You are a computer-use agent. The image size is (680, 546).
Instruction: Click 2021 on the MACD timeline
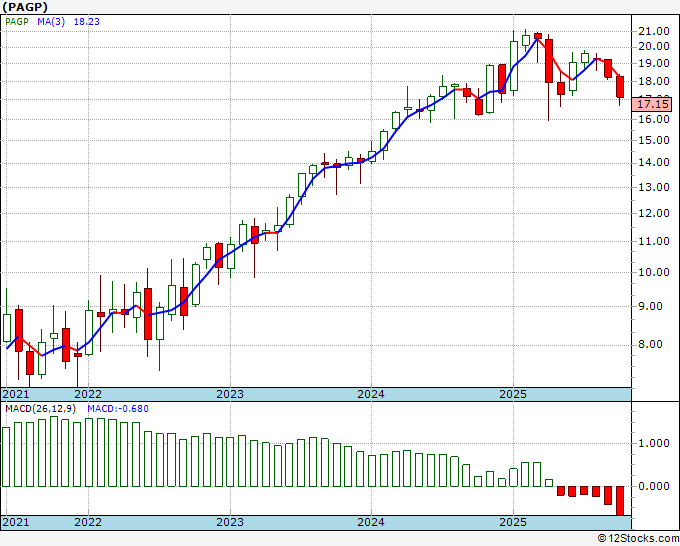click(16, 522)
